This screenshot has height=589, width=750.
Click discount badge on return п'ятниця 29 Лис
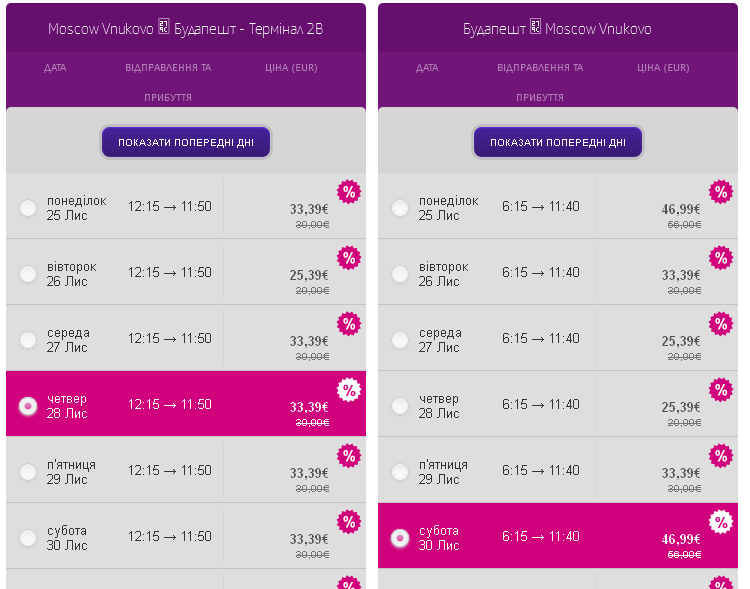(721, 456)
